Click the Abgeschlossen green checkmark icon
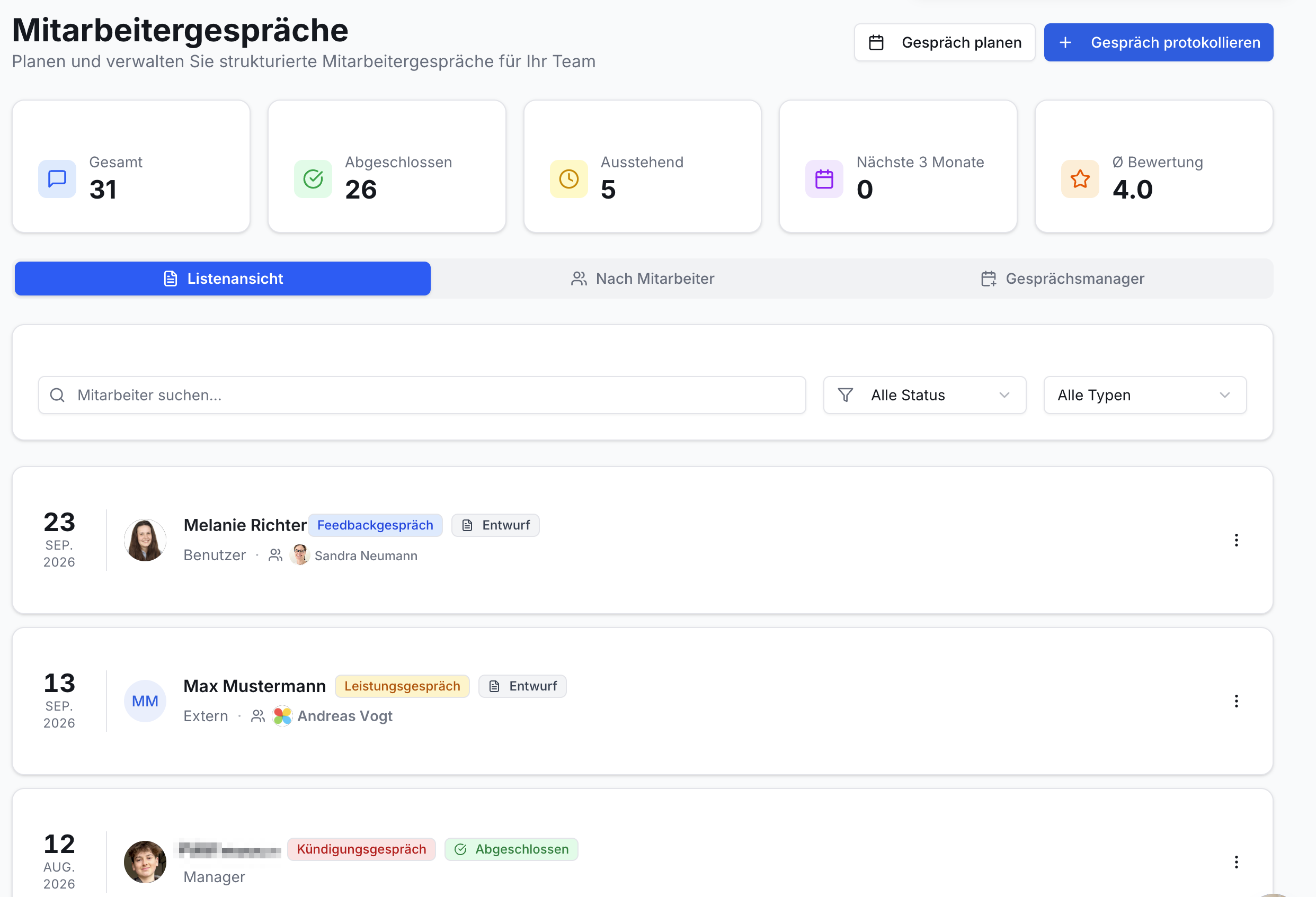Viewport: 1316px width, 897px height. click(x=313, y=179)
